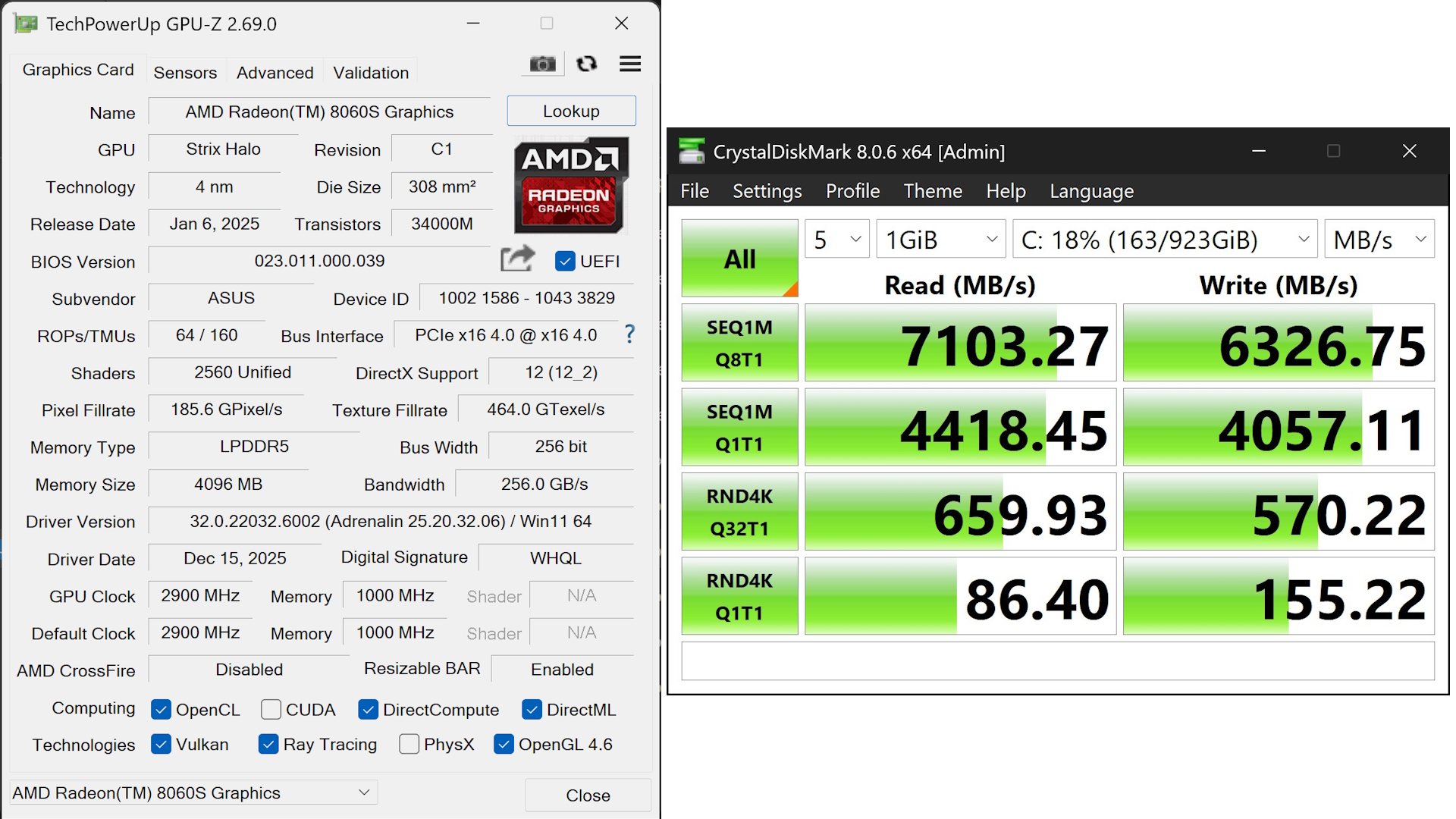Open the test count dropdown showing 5

(837, 240)
